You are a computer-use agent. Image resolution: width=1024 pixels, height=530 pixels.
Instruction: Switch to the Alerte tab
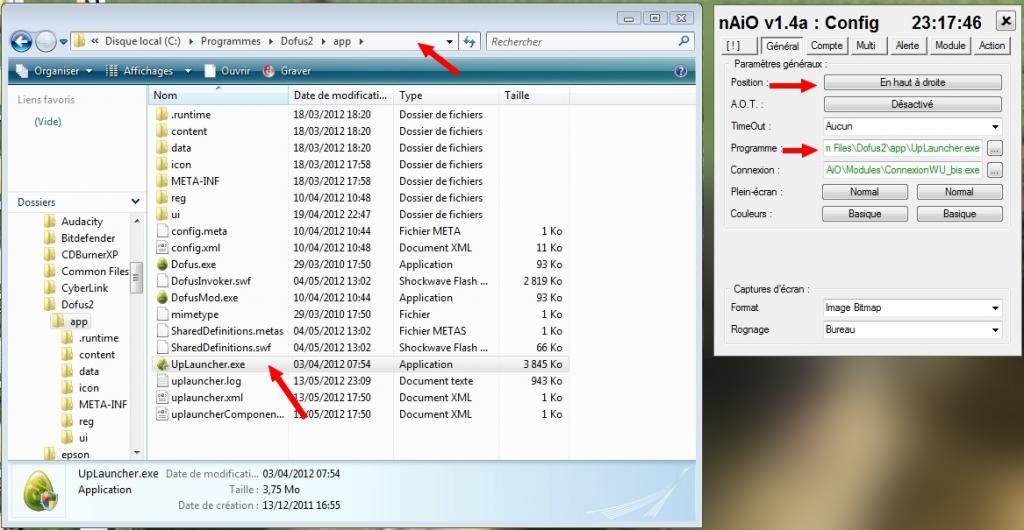point(908,46)
